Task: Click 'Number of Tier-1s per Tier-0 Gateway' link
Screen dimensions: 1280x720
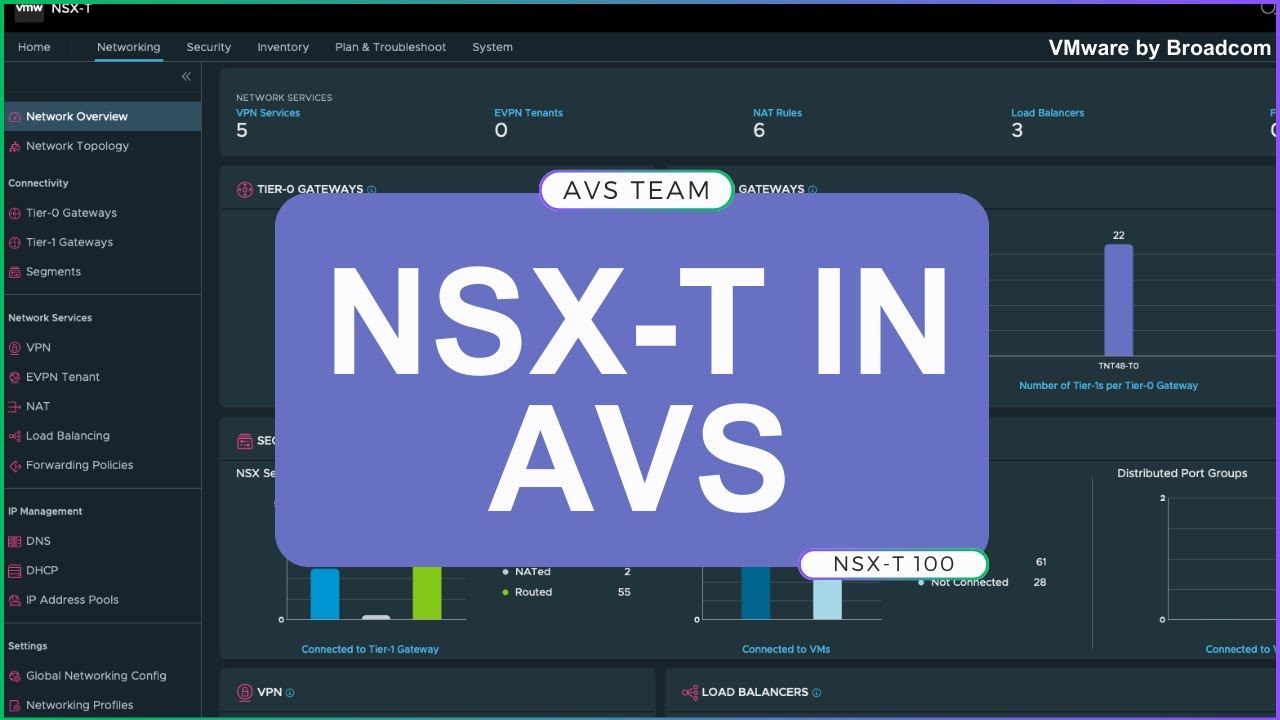Action: click(1108, 386)
